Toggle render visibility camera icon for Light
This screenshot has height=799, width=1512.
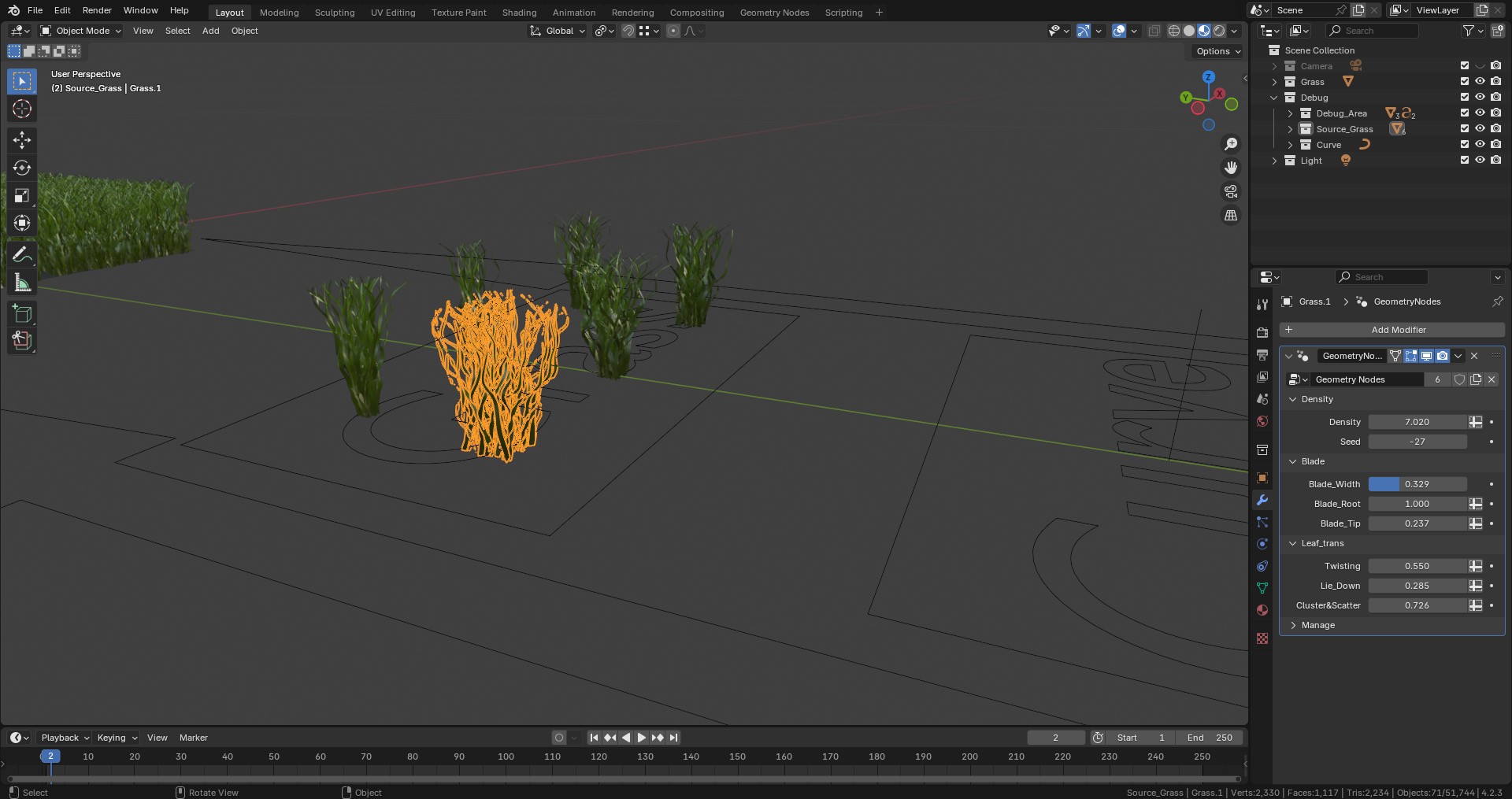(x=1496, y=160)
